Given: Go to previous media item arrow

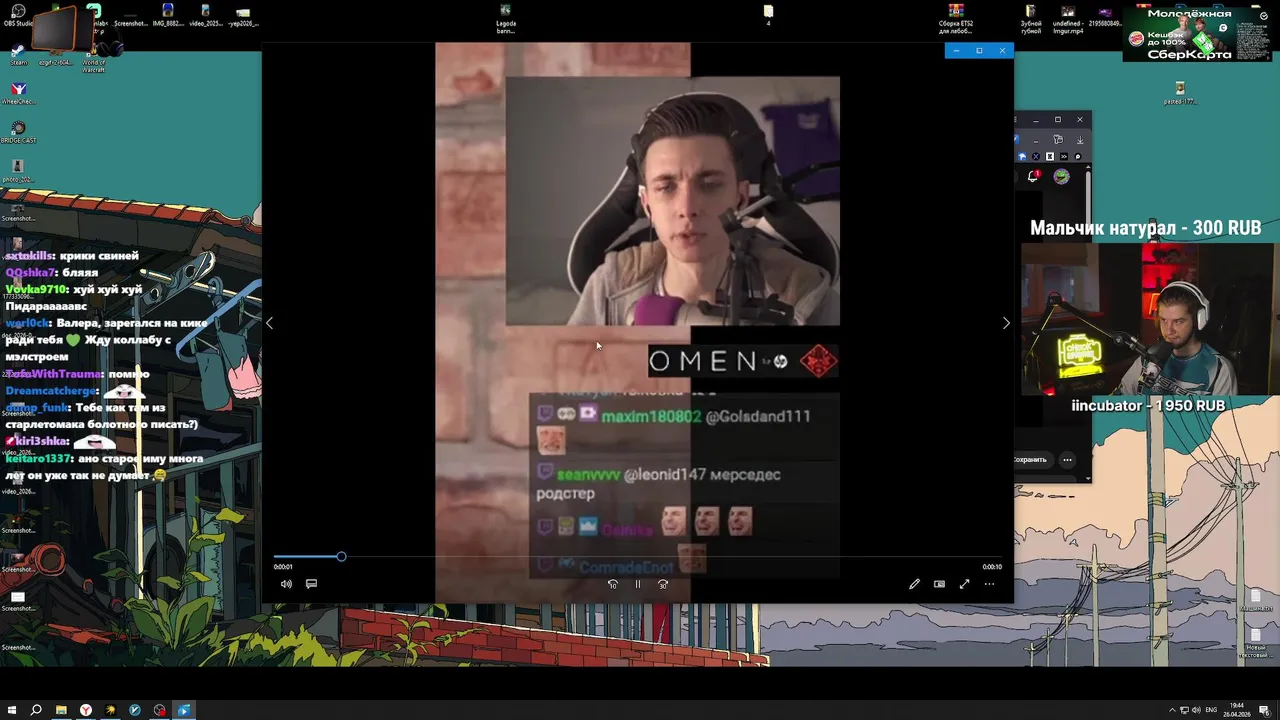Looking at the screenshot, I should (269, 323).
